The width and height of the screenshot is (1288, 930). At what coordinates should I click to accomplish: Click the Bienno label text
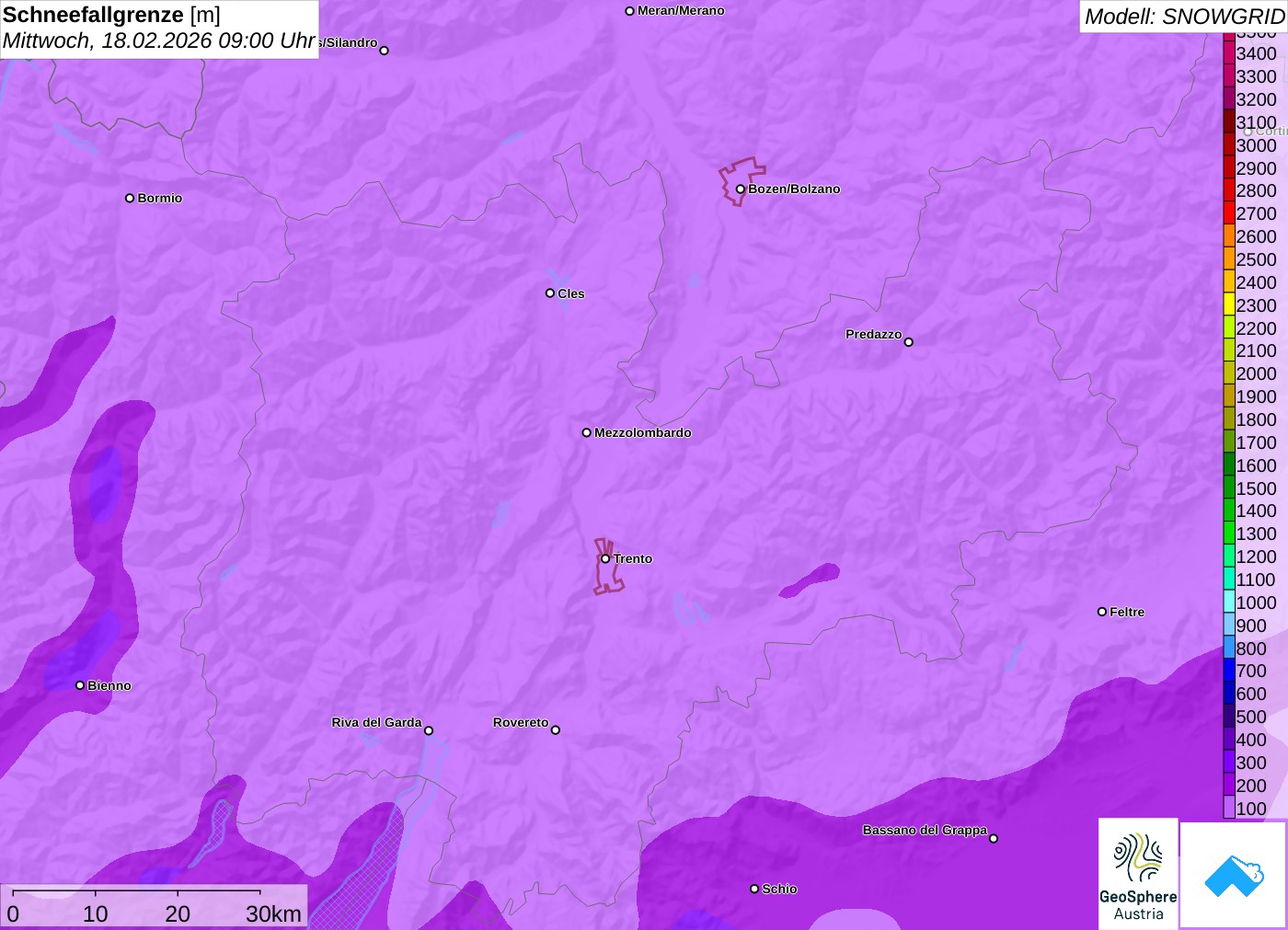109,685
